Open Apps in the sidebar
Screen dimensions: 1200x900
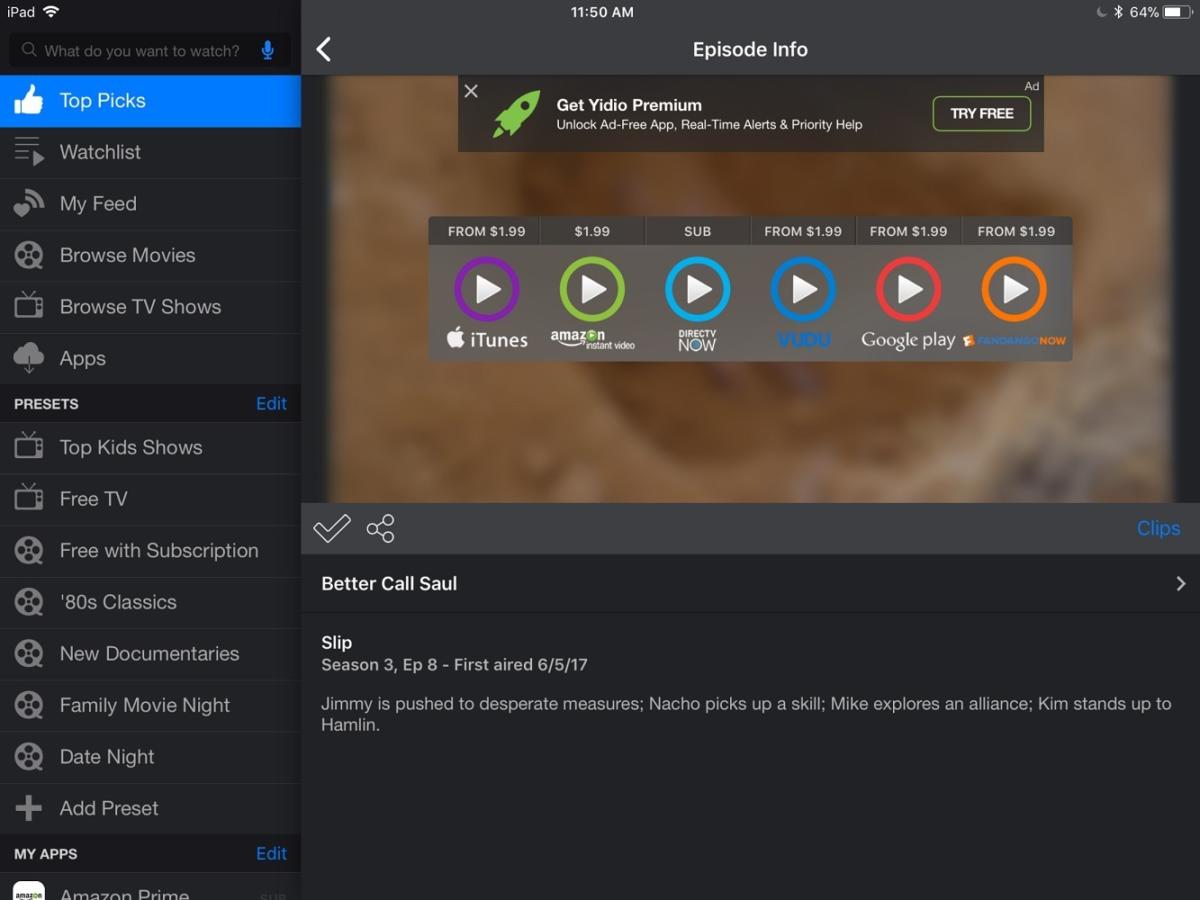pos(150,359)
